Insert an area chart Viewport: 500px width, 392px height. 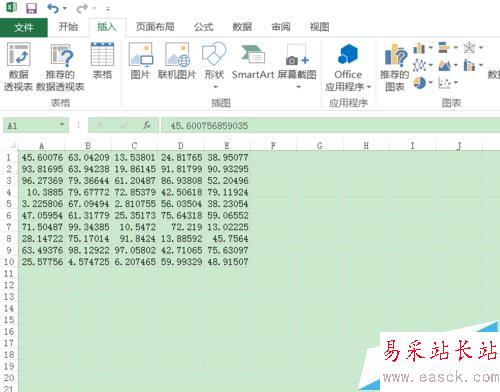click(x=444, y=65)
